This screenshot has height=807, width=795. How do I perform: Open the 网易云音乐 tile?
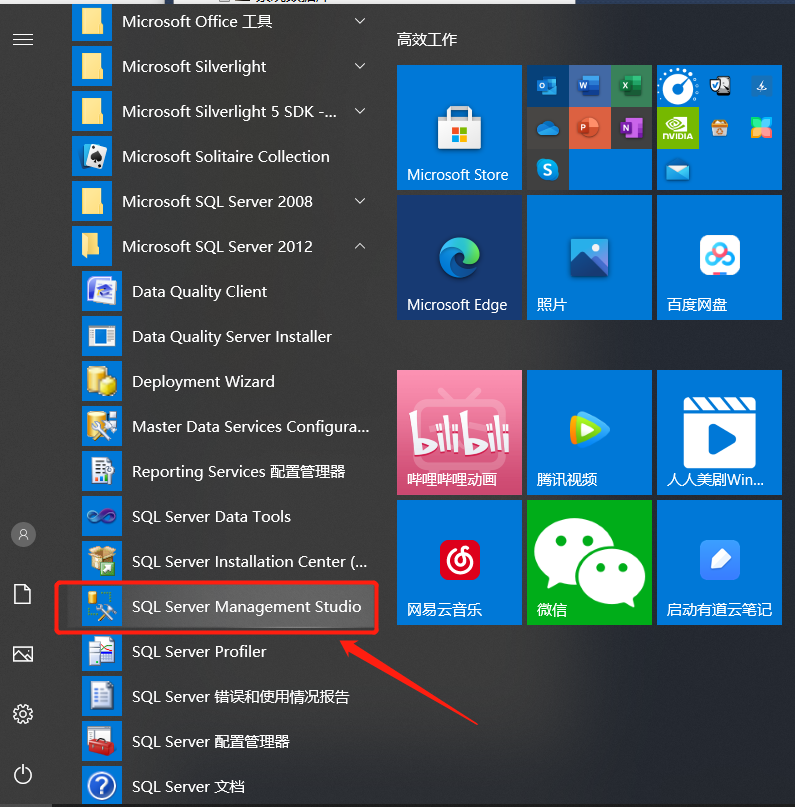click(459, 563)
